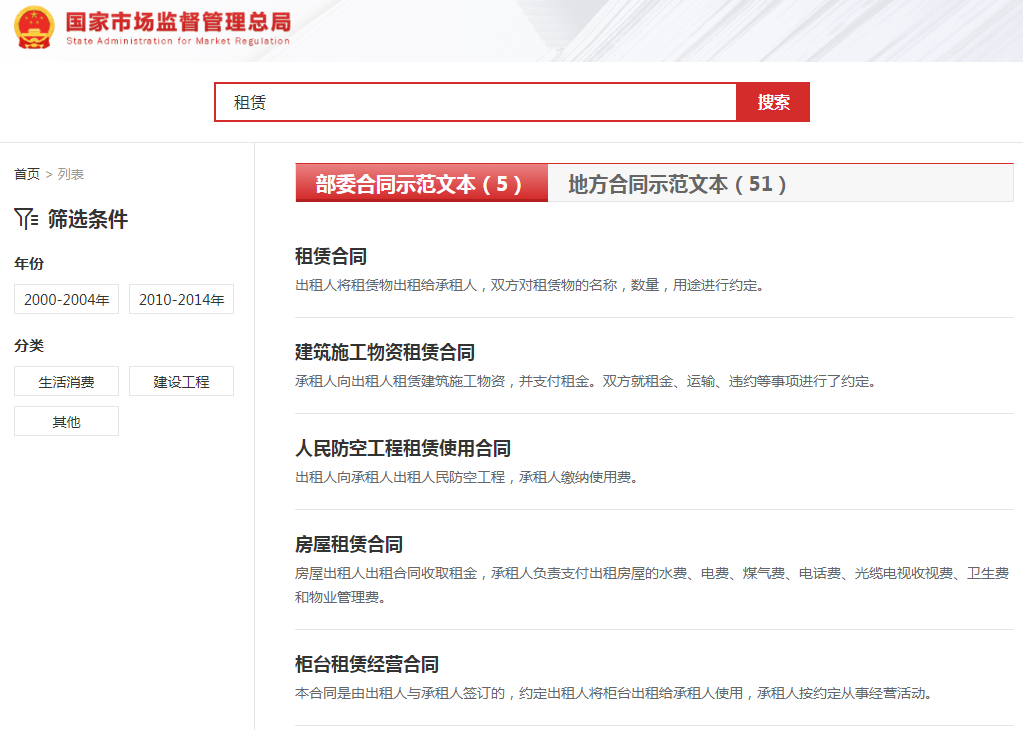Open the 建筑施工物资租赁合同 result
The height and width of the screenshot is (730, 1023).
[385, 353]
